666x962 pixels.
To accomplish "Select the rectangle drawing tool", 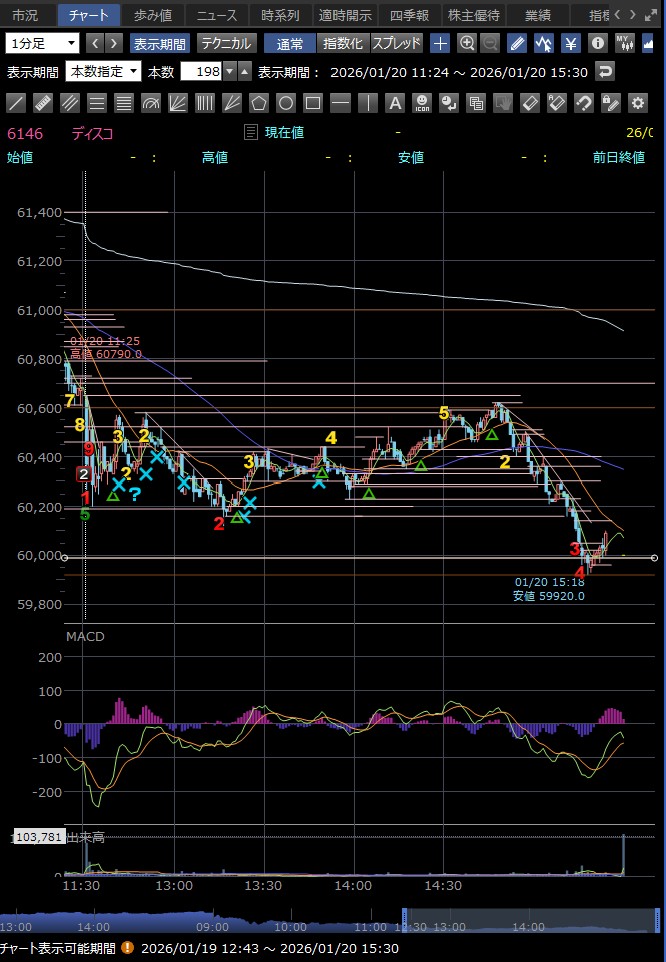I will coord(313,103).
